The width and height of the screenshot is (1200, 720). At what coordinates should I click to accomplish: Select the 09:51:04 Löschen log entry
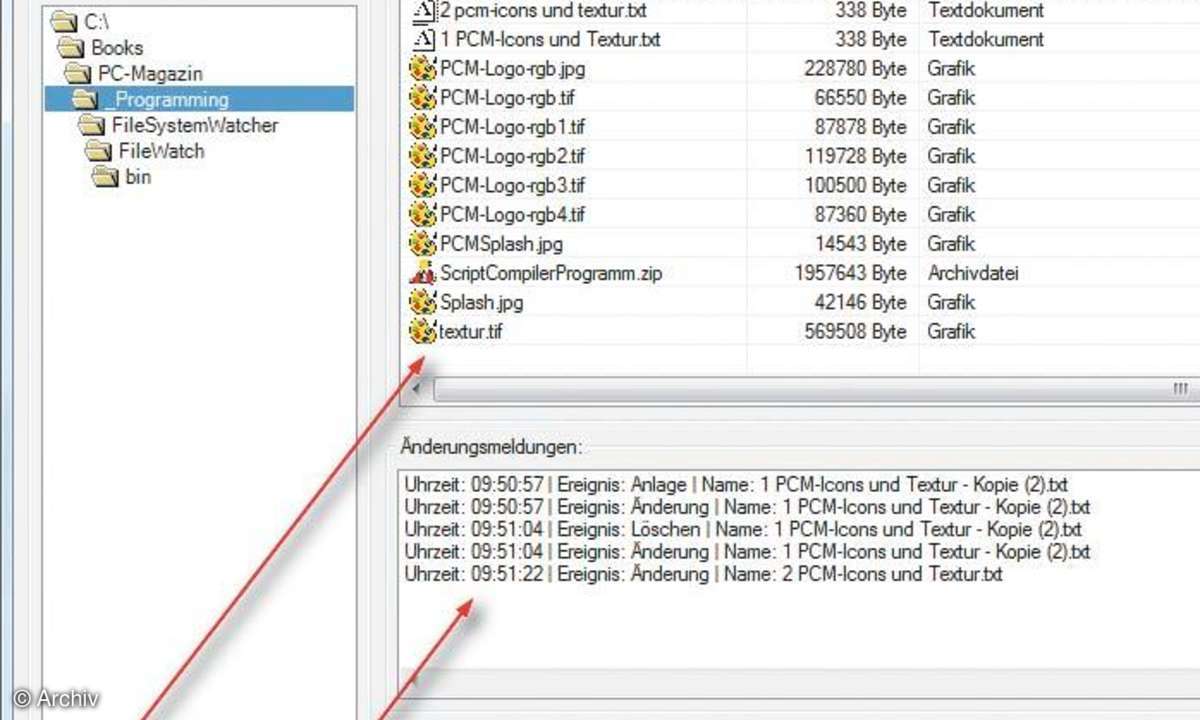tap(743, 529)
